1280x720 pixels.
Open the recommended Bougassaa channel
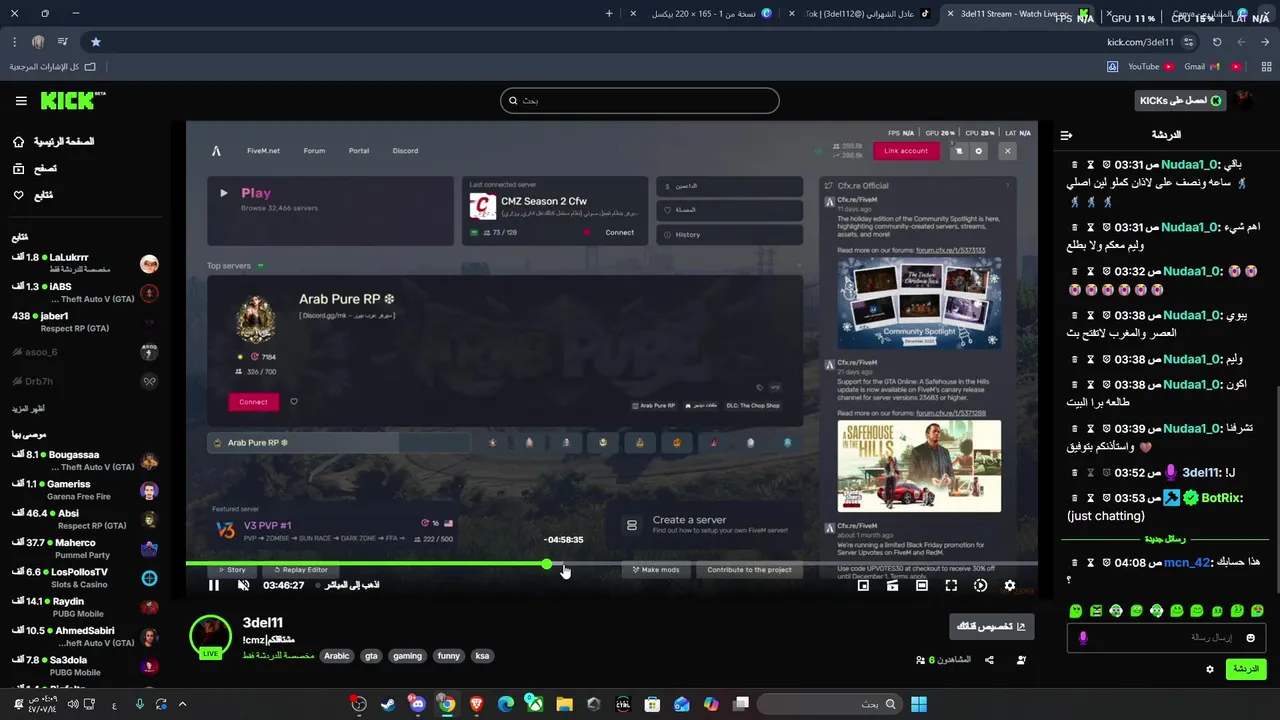(x=85, y=460)
